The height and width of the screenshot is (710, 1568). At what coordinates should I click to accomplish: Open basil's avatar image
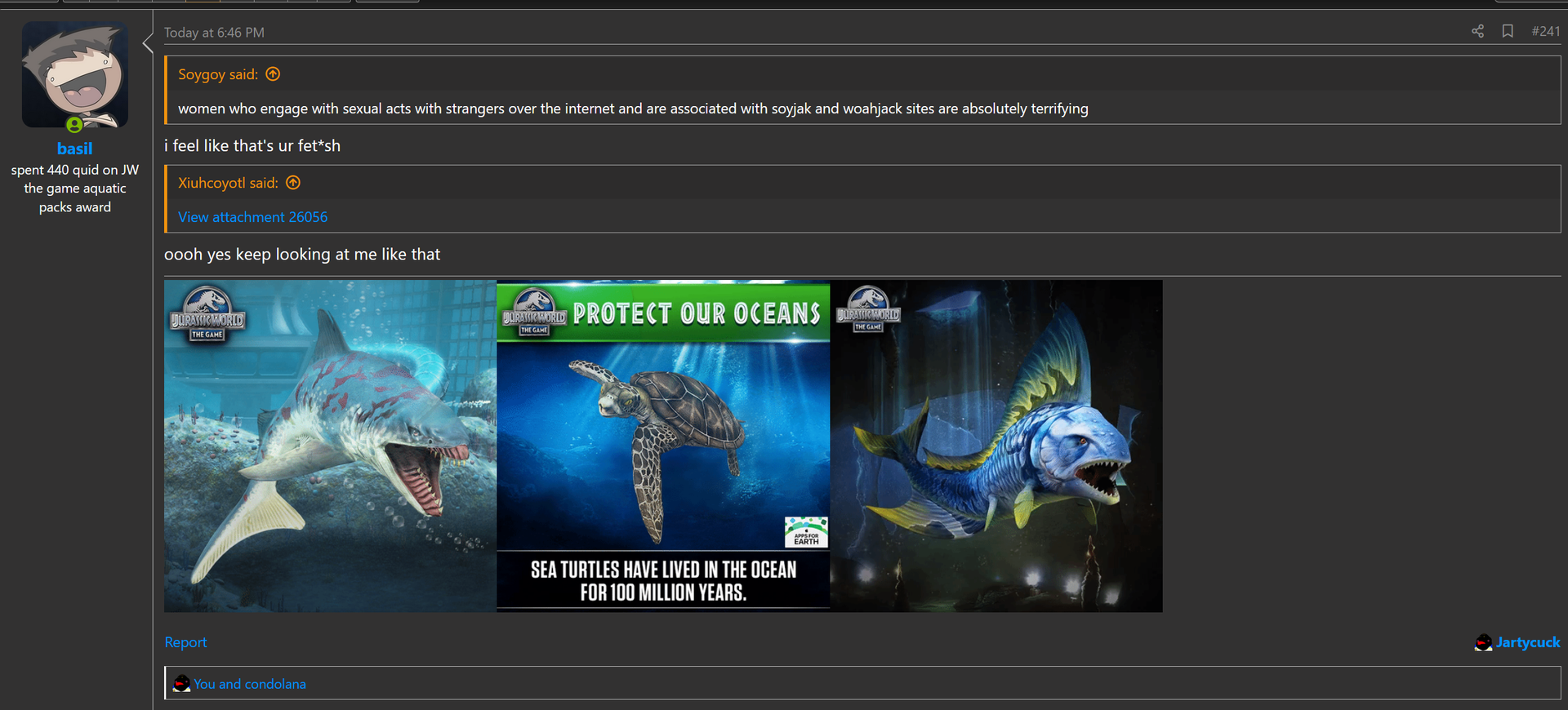click(75, 74)
